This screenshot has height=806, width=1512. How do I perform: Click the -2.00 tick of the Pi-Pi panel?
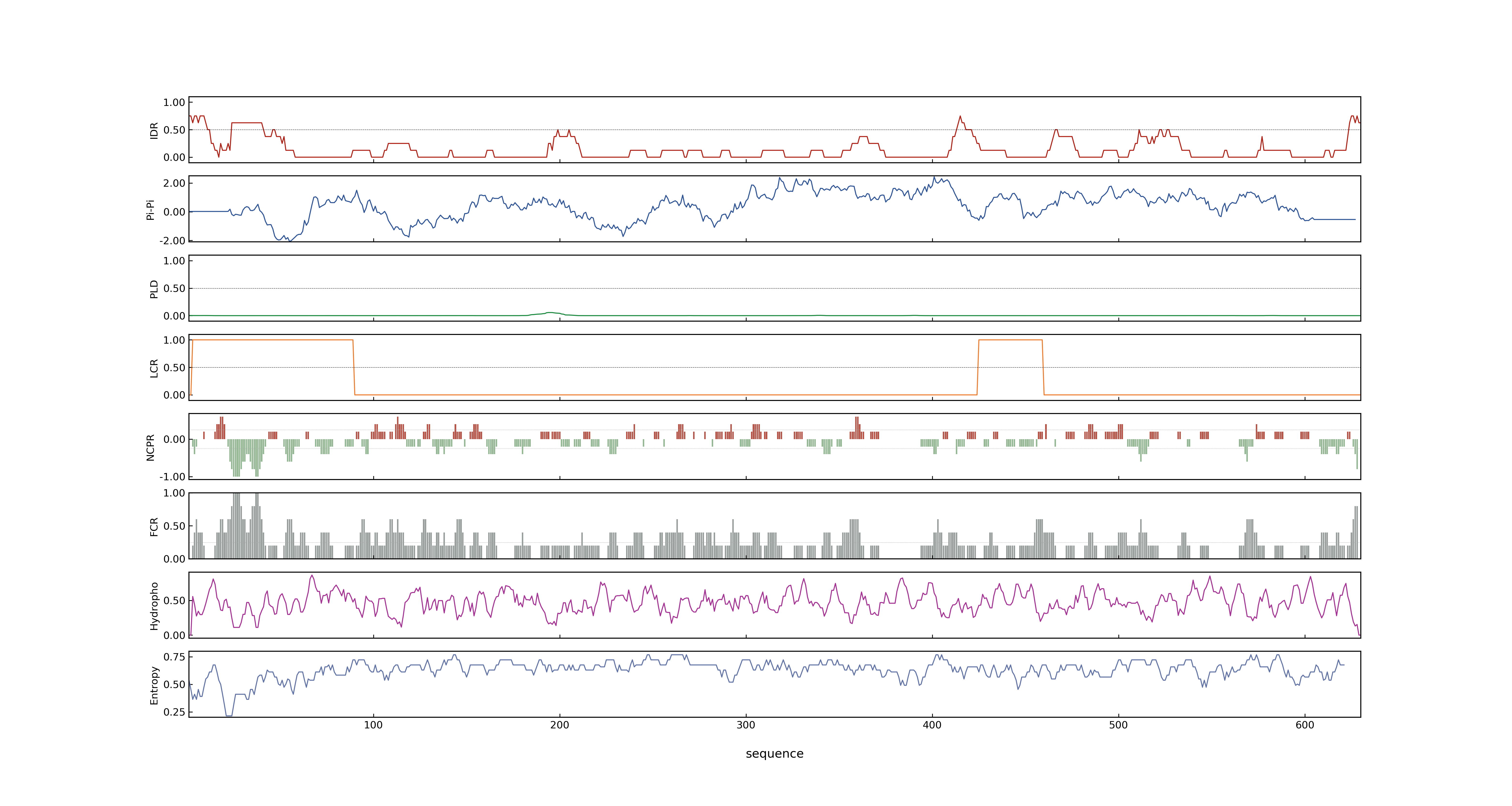pyautogui.click(x=172, y=241)
